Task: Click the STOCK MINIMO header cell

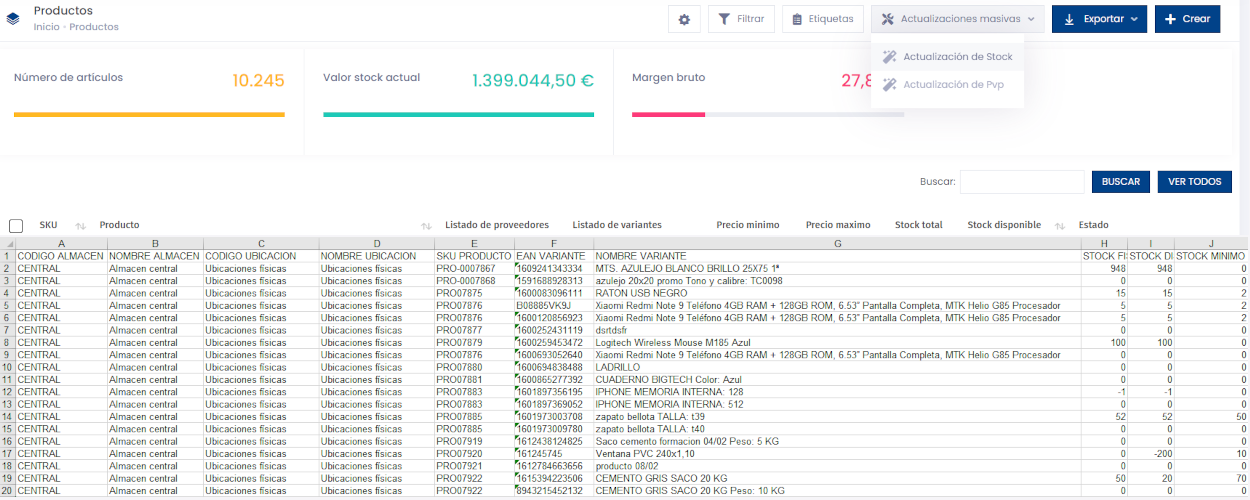Action: pos(1212,256)
